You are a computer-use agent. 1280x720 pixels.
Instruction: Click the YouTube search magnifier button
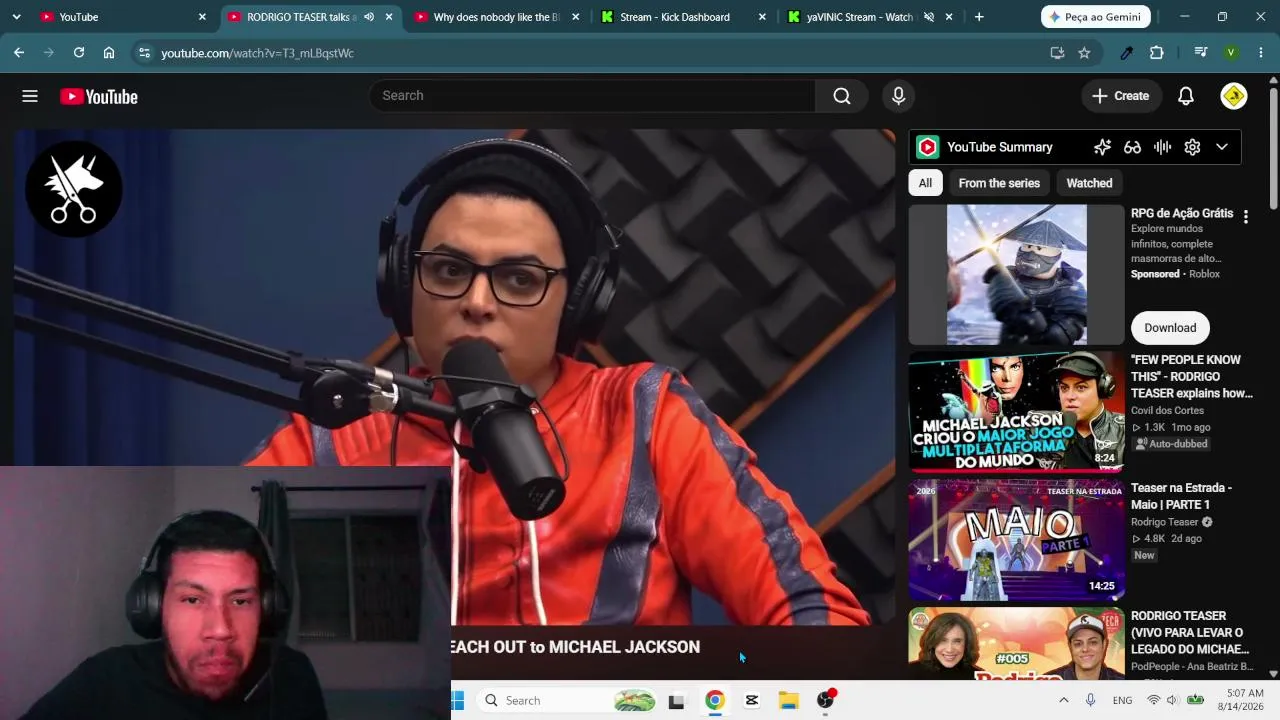[x=842, y=96]
